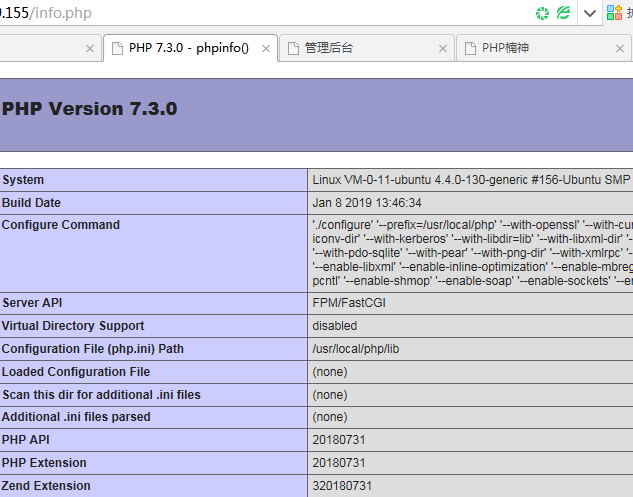The image size is (633, 497).
Task: Close the leftmost untitled tab
Action: click(90, 49)
